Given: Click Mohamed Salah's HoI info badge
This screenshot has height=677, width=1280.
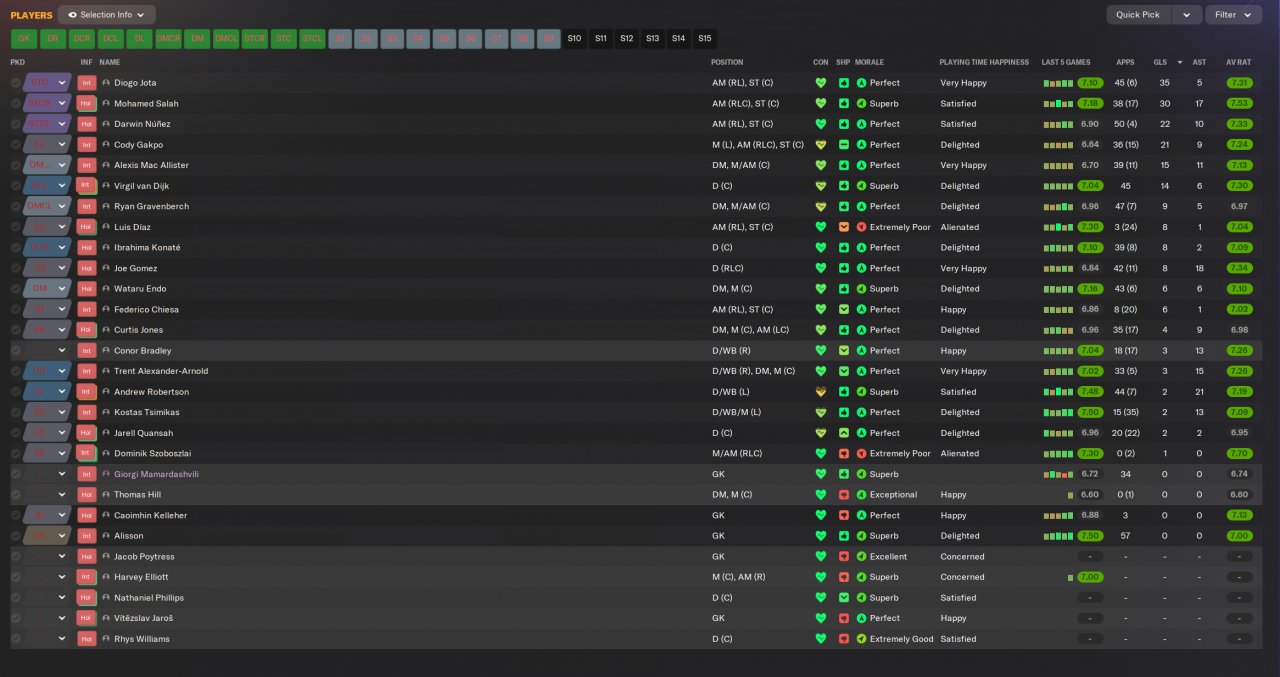Looking at the screenshot, I should [87, 103].
